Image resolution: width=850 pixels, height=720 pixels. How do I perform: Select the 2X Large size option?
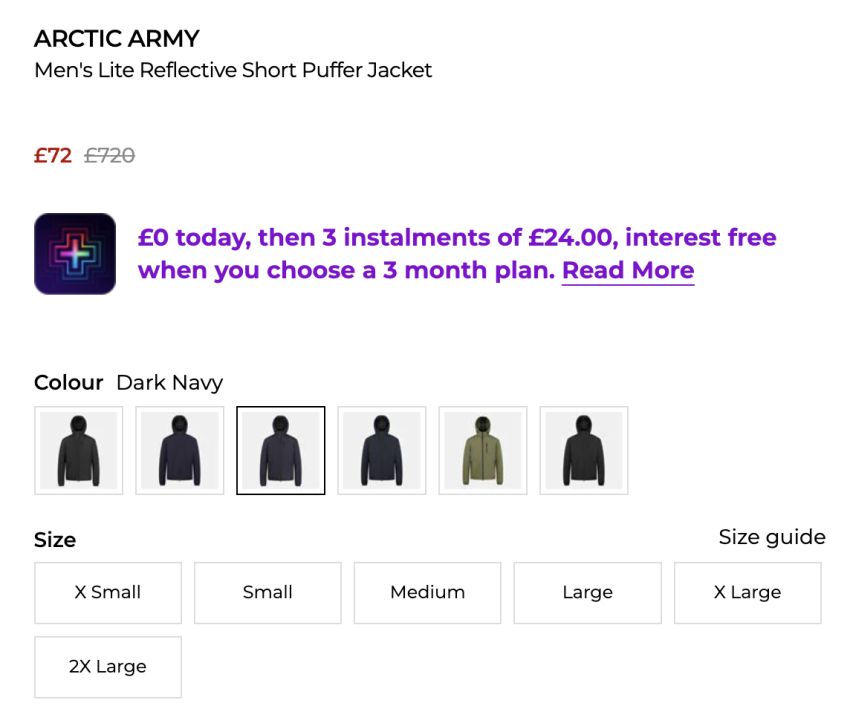point(108,667)
